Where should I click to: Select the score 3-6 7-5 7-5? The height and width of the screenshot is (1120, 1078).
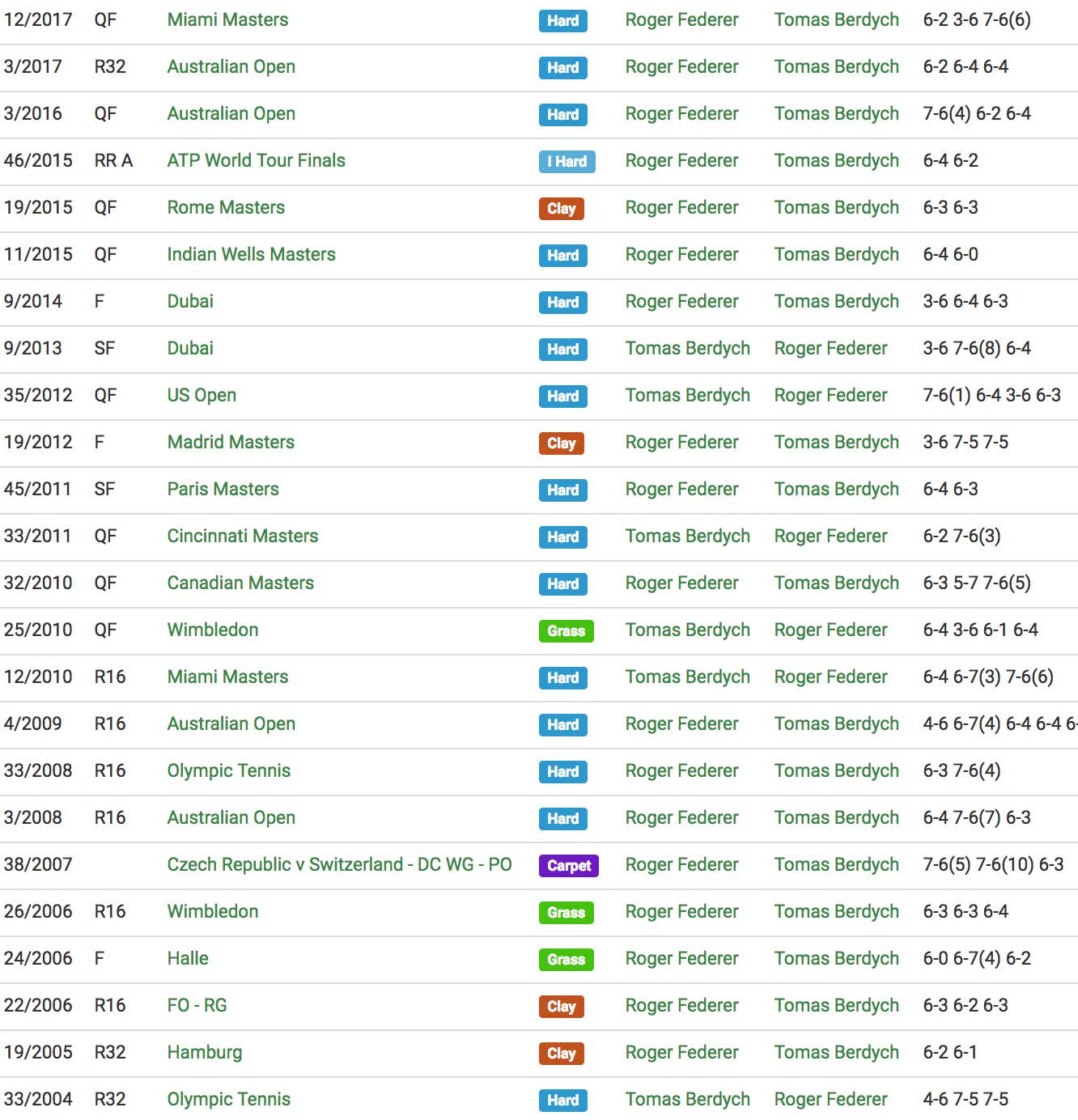(966, 442)
